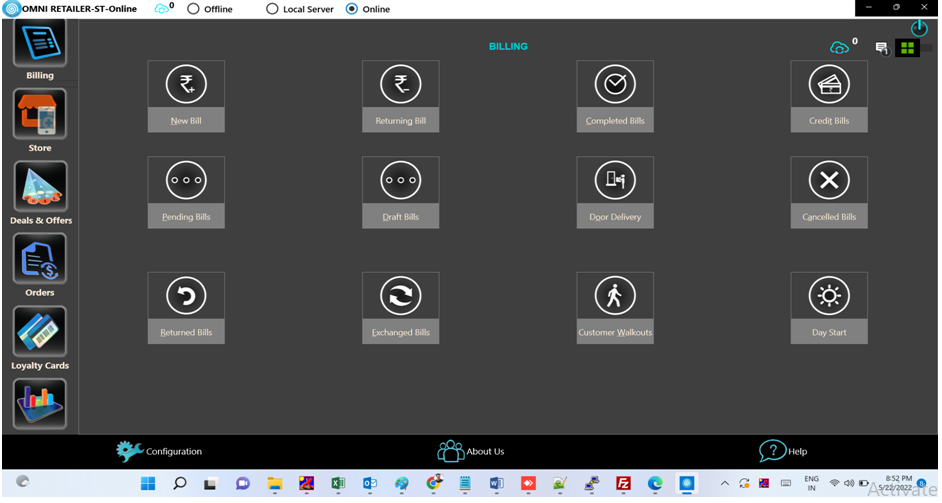Screen dimensions: 942x503
Task: Open taskbar Search
Action: tap(180, 483)
